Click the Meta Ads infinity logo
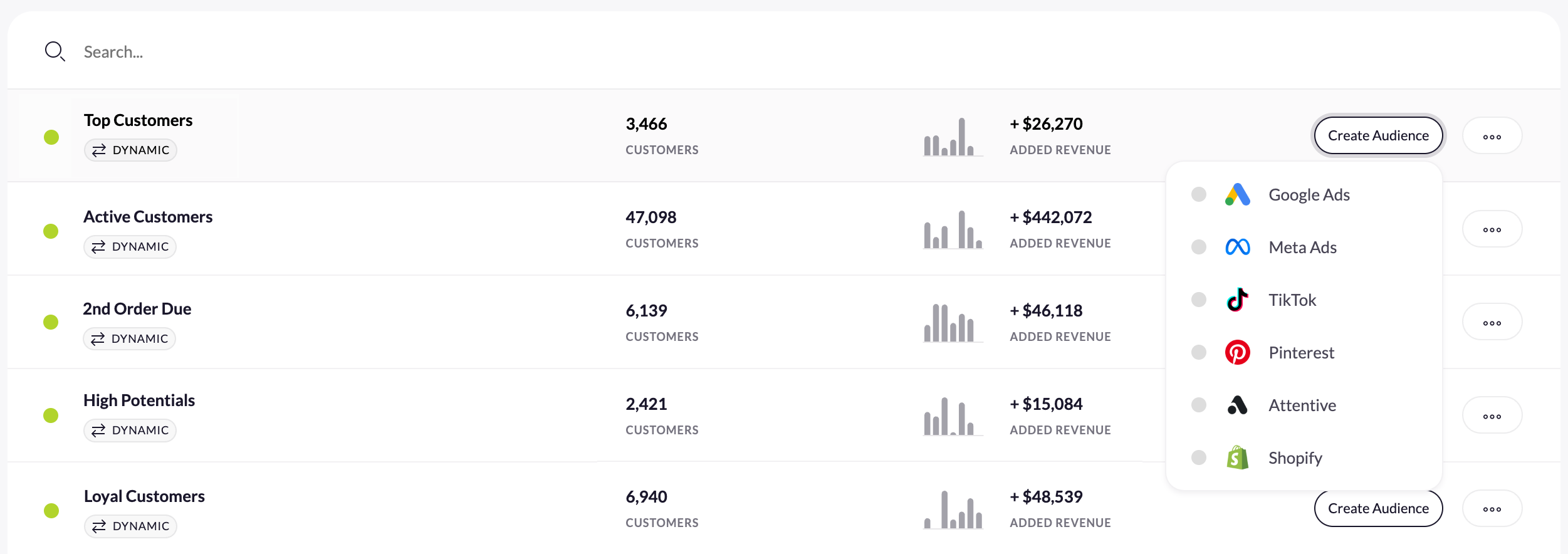 tap(1237, 248)
